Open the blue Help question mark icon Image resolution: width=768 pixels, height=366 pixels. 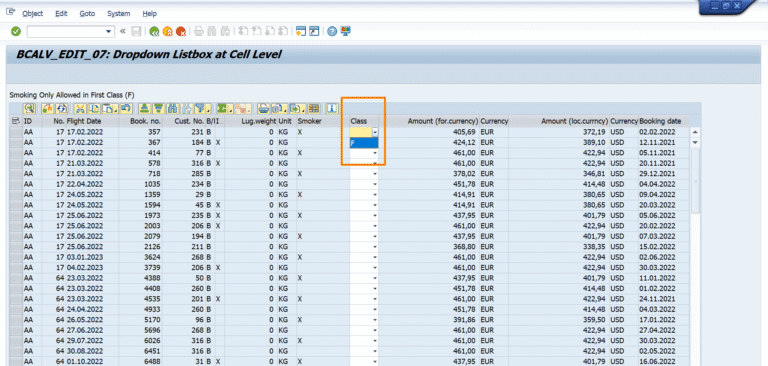[332, 31]
